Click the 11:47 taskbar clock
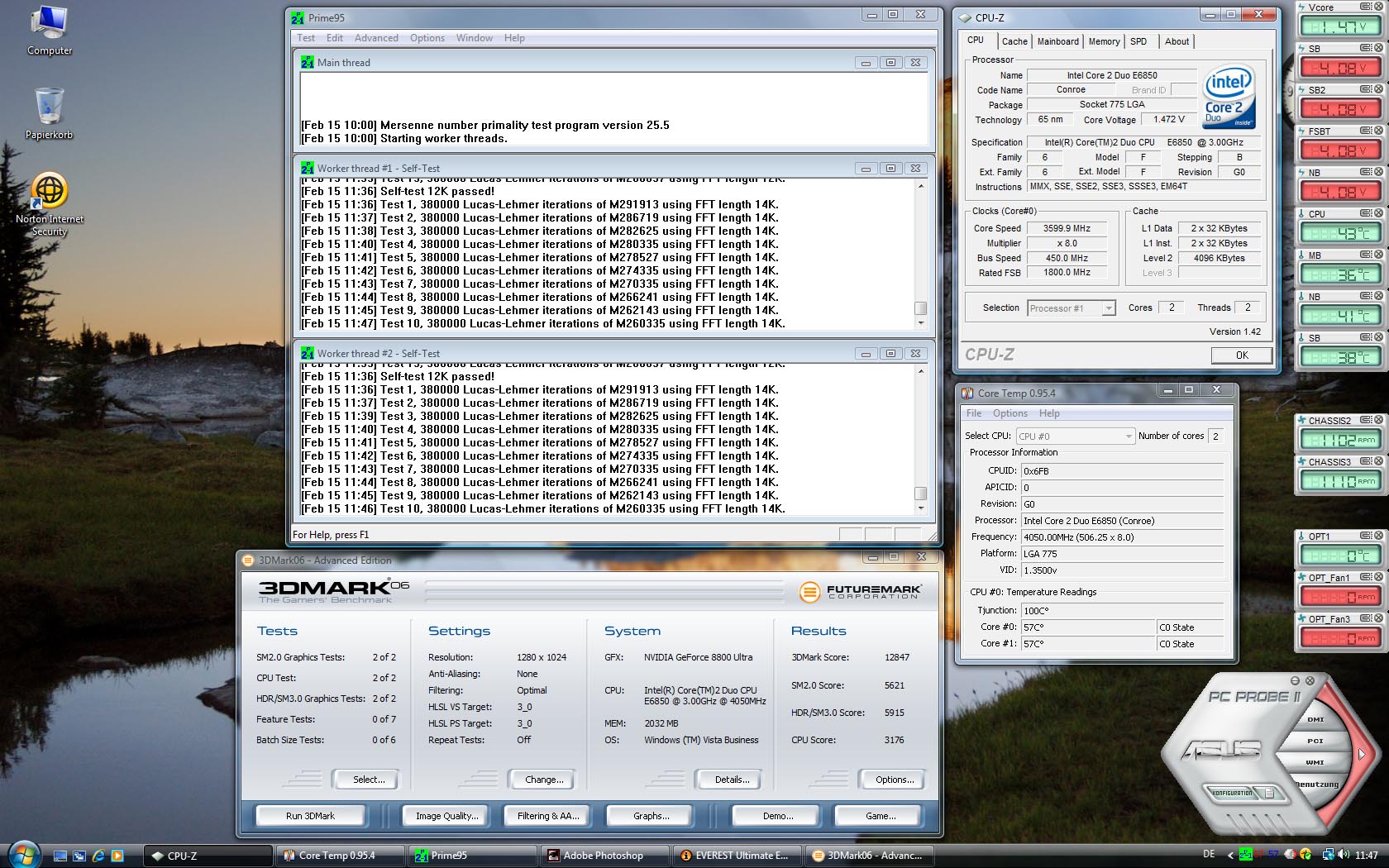Image resolution: width=1389 pixels, height=868 pixels. point(1367,856)
